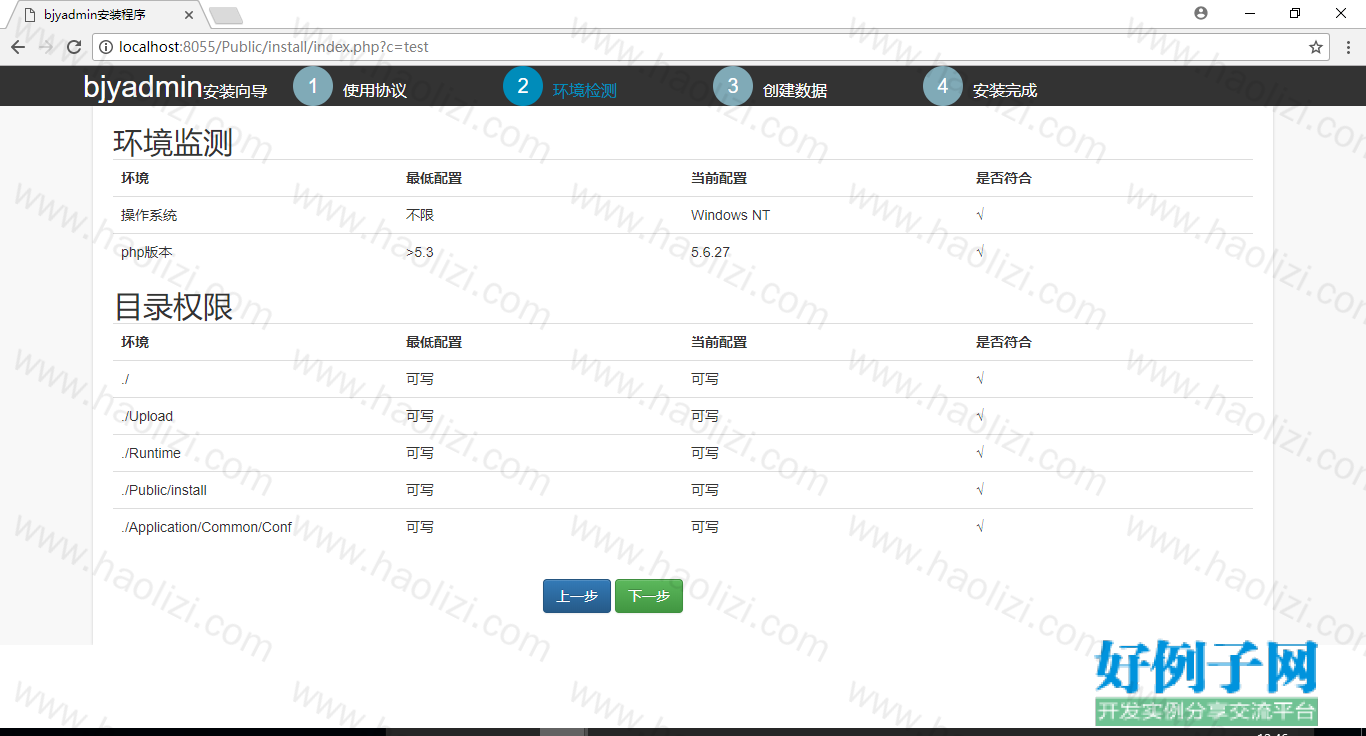Image resolution: width=1366 pixels, height=736 pixels.
Task: Click the check mark in the ./Upload row
Action: [980, 416]
